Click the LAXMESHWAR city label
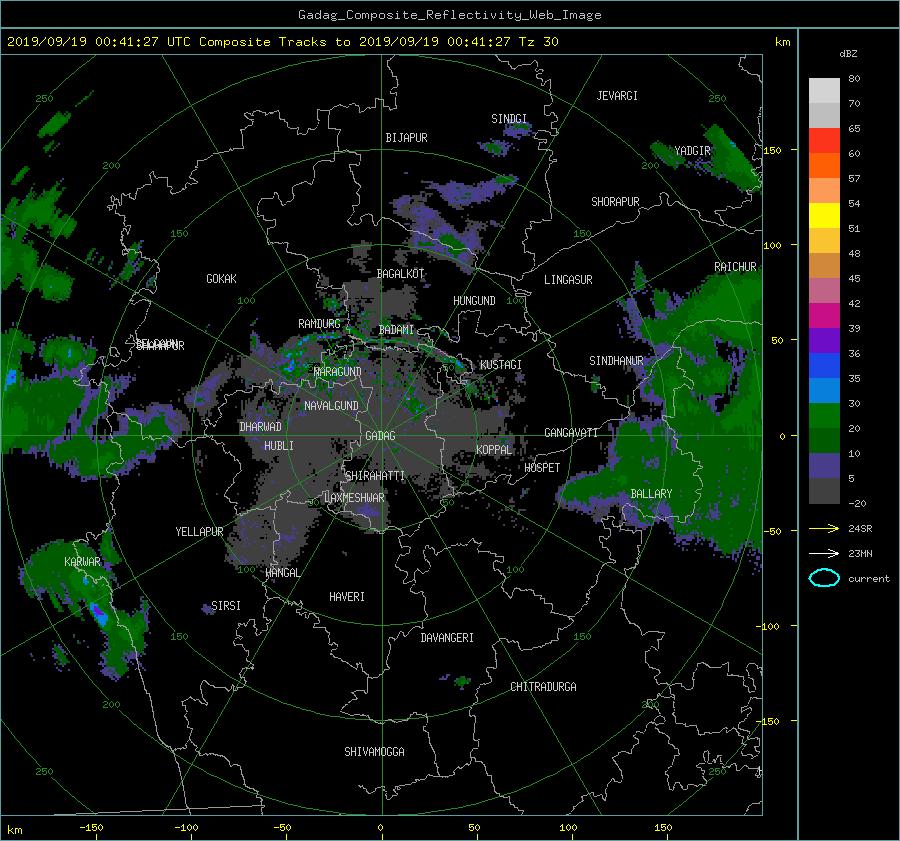 pos(354,498)
